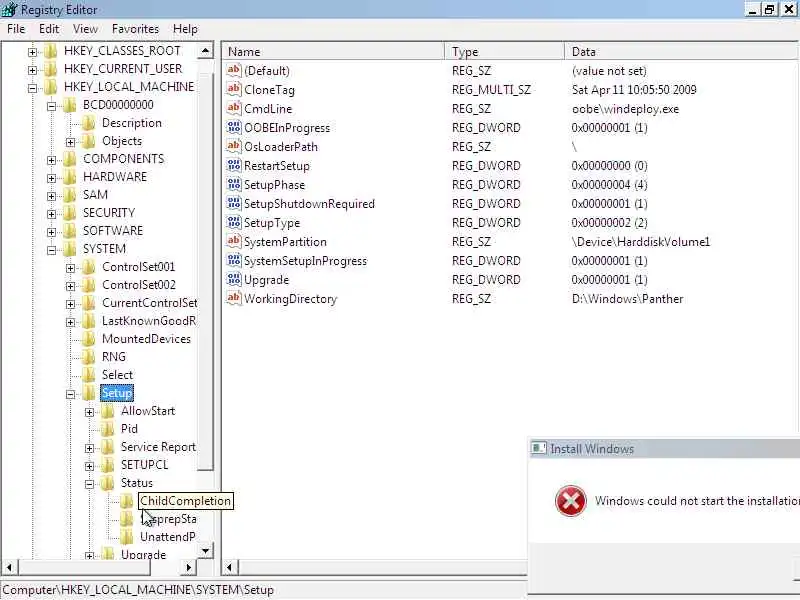The height and width of the screenshot is (600, 800).
Task: Click the MountedDevices folder icon
Action: tap(88, 339)
